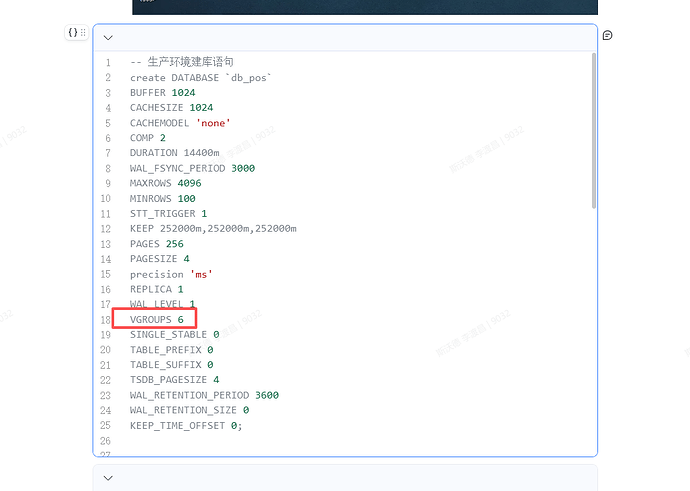Screen dimensions: 690x491
Task: Open the comment icon right of code block
Action: [x=607, y=35]
